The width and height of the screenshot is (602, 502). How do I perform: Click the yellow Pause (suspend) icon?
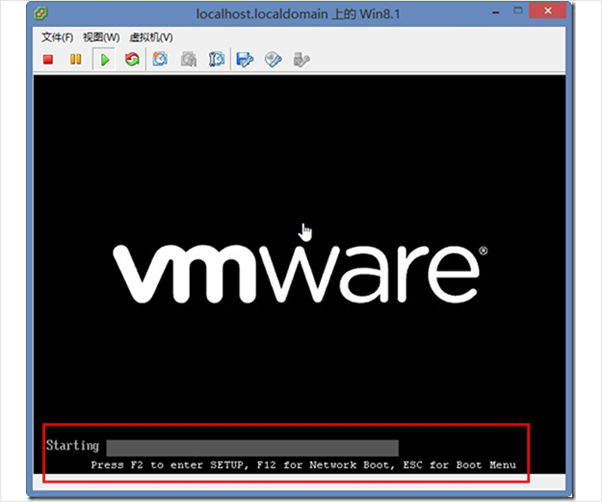76,59
